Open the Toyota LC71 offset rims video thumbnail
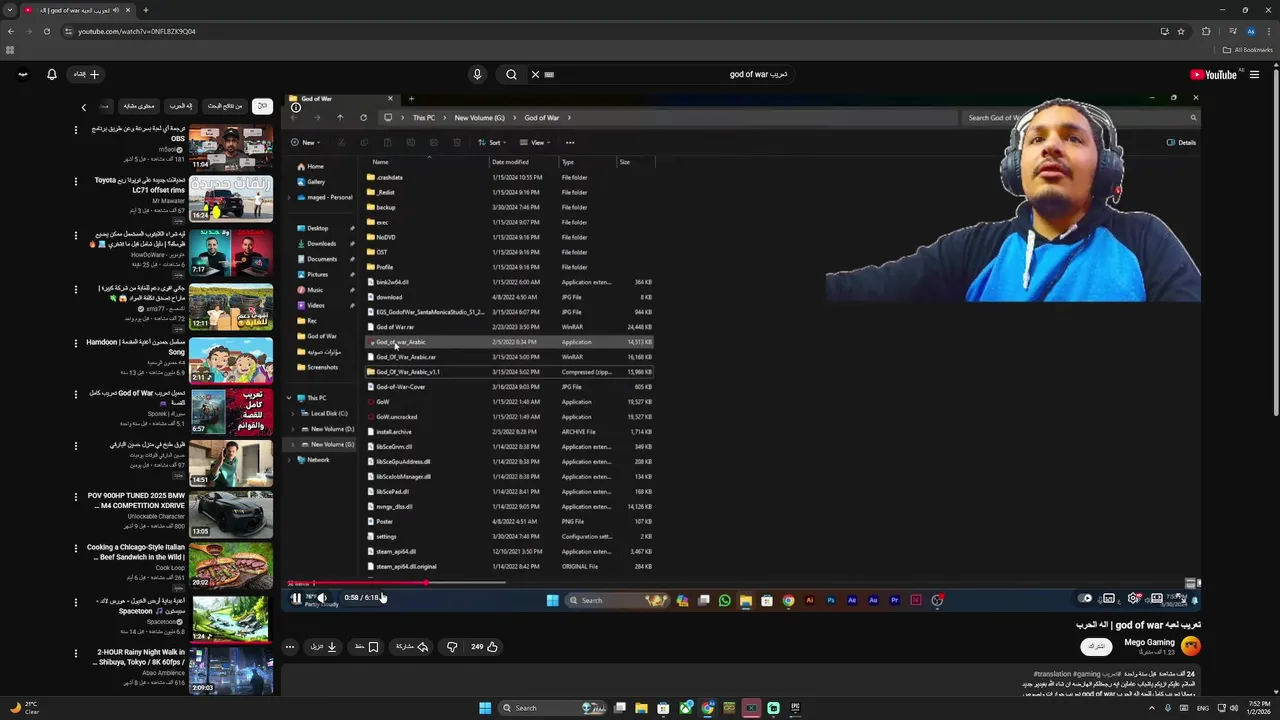1280x720 pixels. pos(231,198)
